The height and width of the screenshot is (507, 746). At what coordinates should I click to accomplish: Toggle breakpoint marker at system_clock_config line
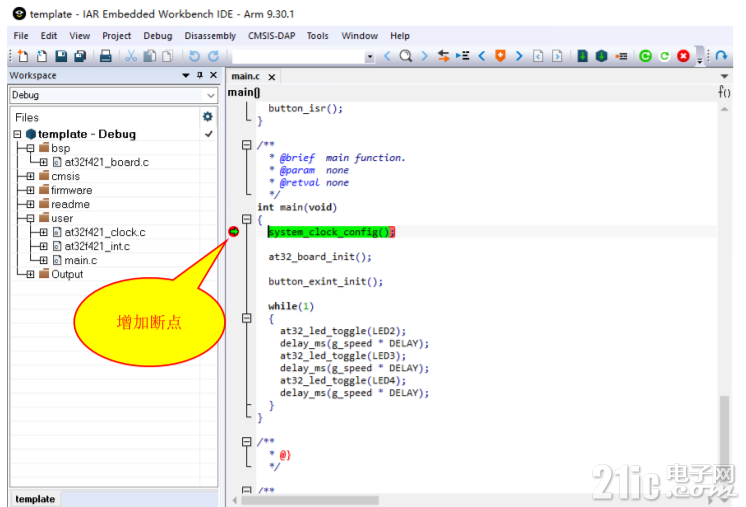(x=234, y=232)
